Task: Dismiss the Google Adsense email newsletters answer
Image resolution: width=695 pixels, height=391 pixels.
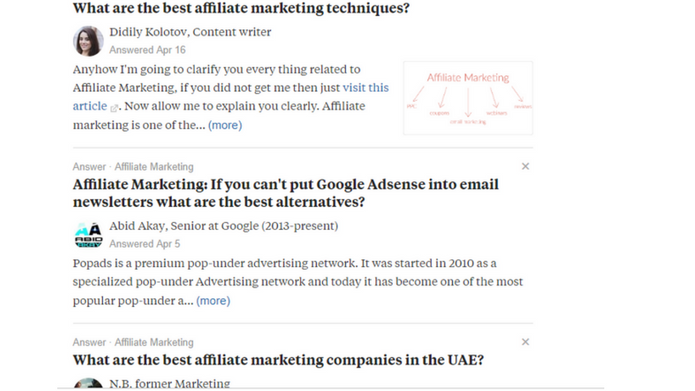Action: point(525,166)
